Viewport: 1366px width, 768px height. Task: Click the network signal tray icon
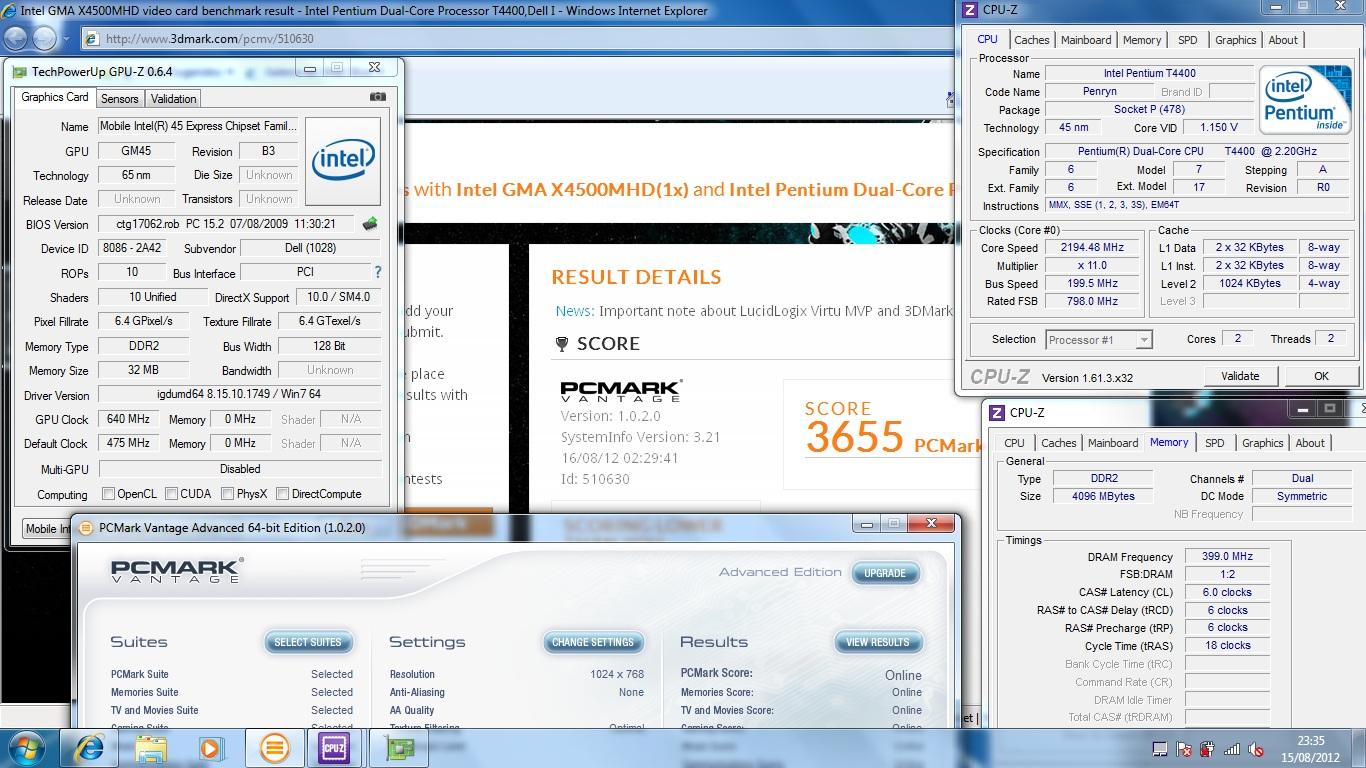[x=1232, y=749]
